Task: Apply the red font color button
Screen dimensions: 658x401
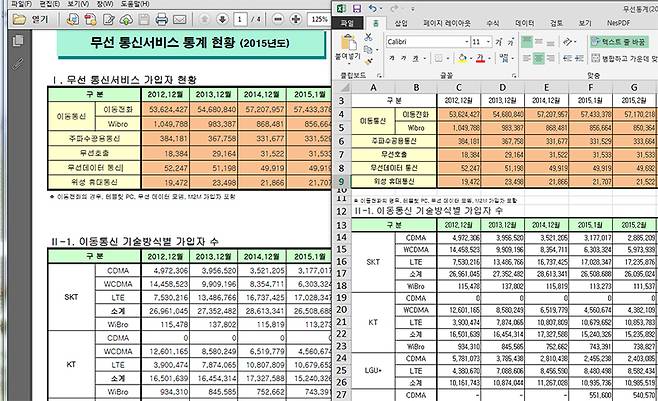Action: point(480,58)
